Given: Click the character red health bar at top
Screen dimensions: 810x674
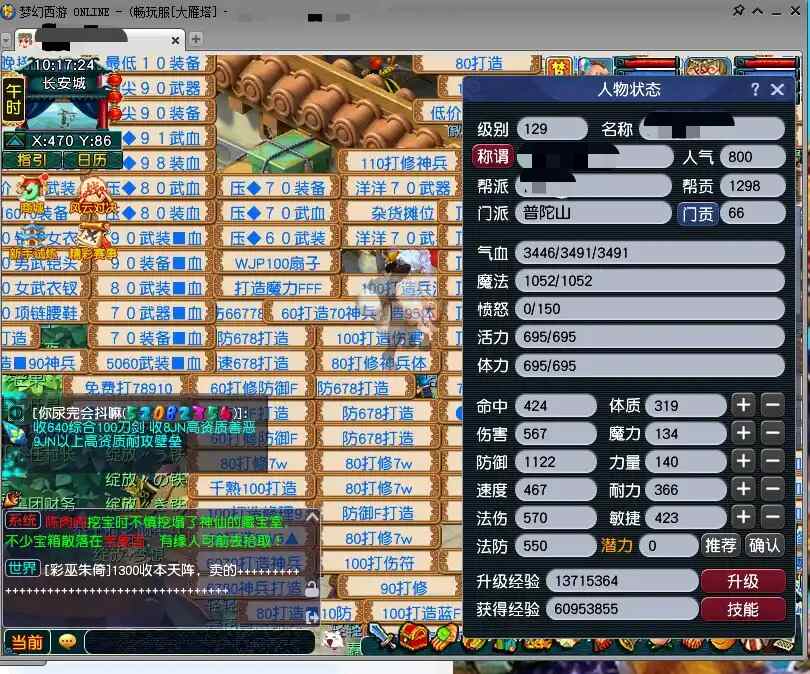Looking at the screenshot, I should click(x=646, y=63).
